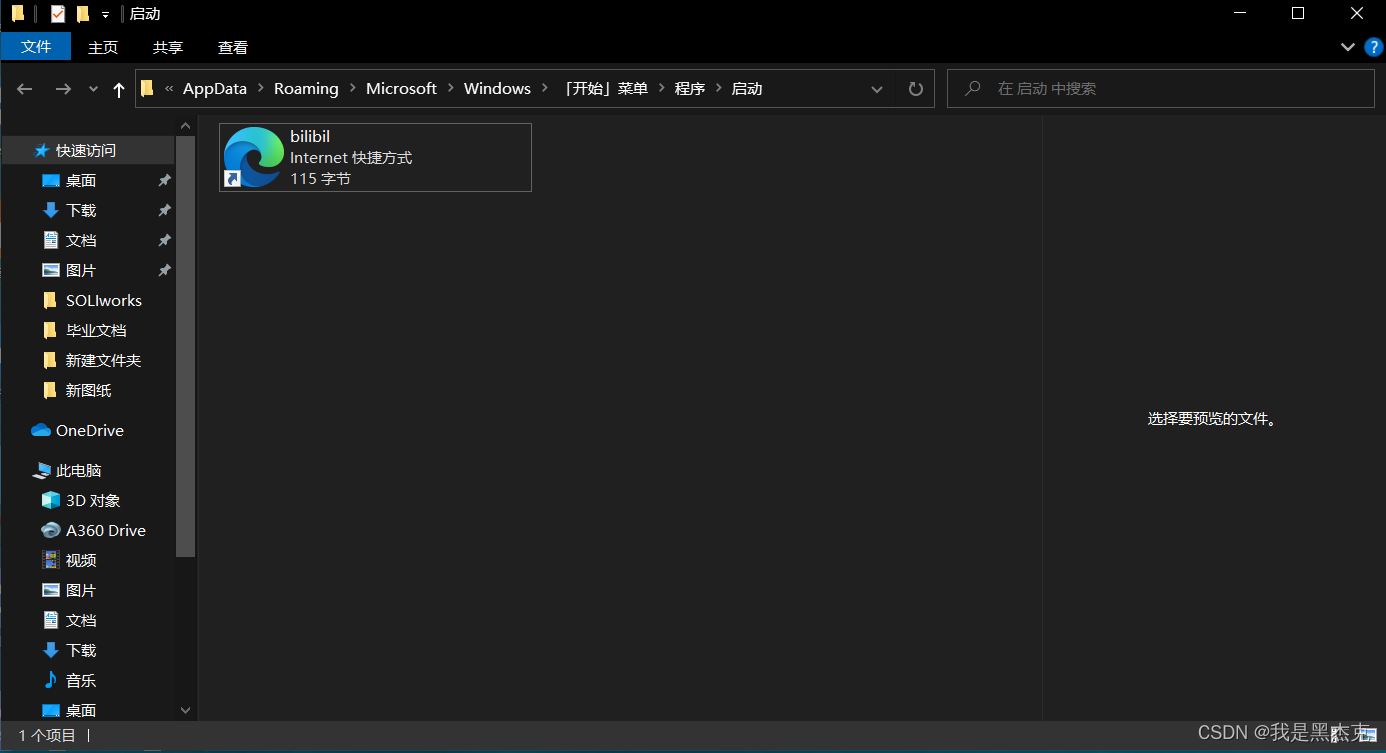Select 启动 in the address breadcrumb
This screenshot has height=753, width=1386.
747,88
